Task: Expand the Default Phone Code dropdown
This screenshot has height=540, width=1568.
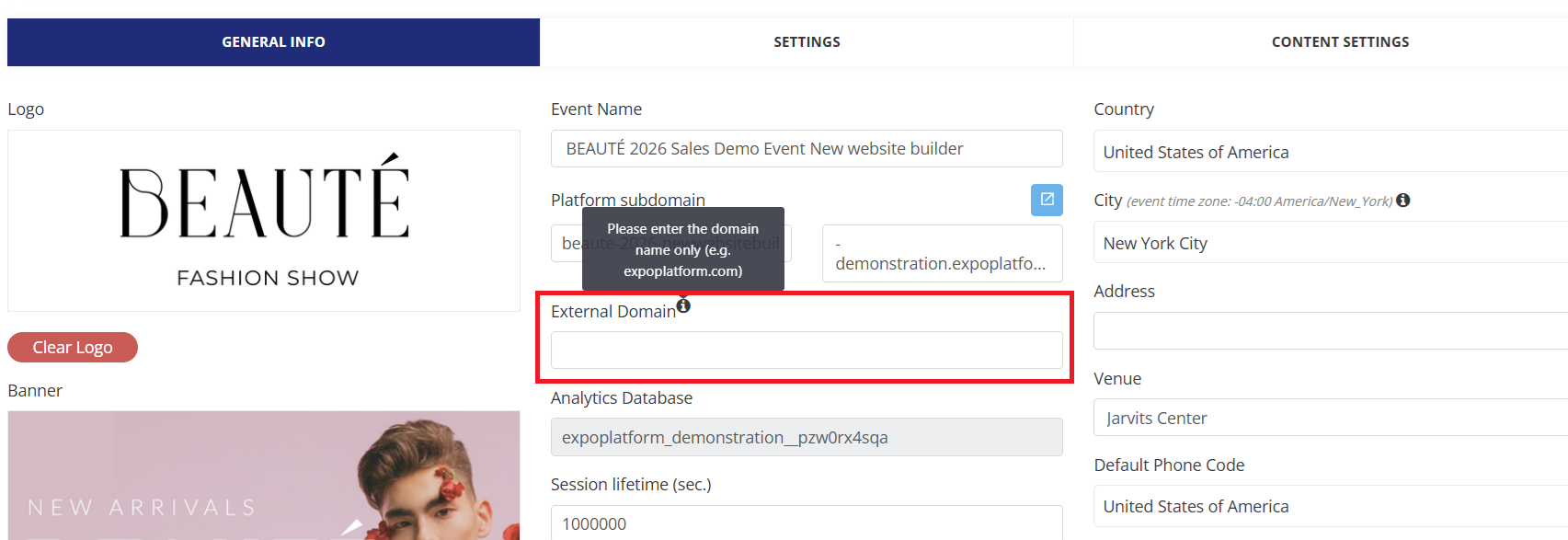Action: tap(1330, 507)
